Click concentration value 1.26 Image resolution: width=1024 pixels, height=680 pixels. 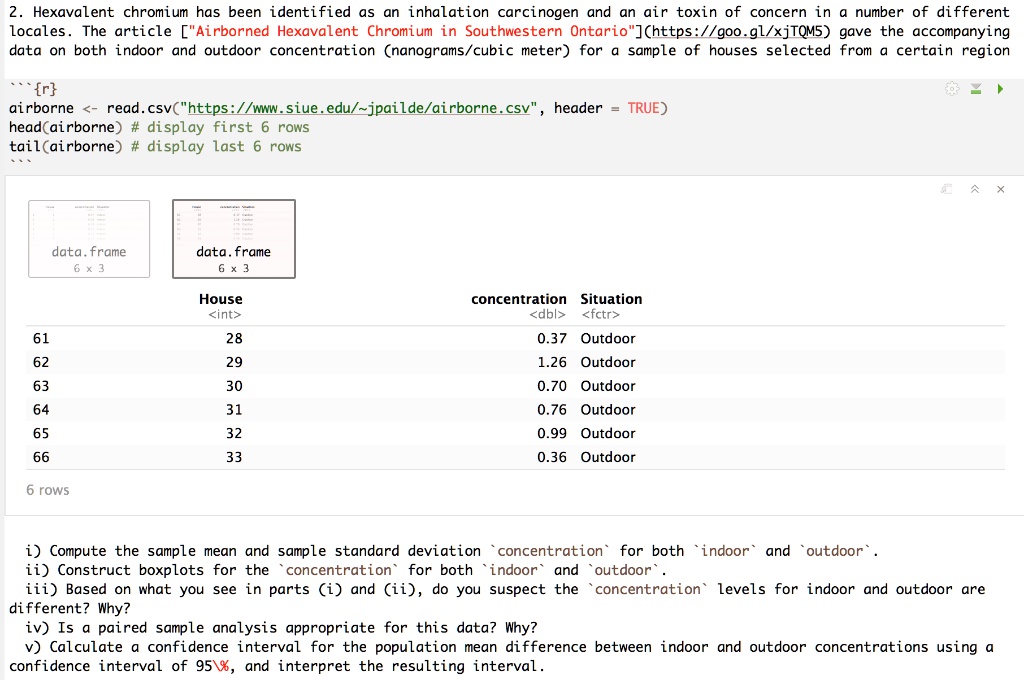552,362
